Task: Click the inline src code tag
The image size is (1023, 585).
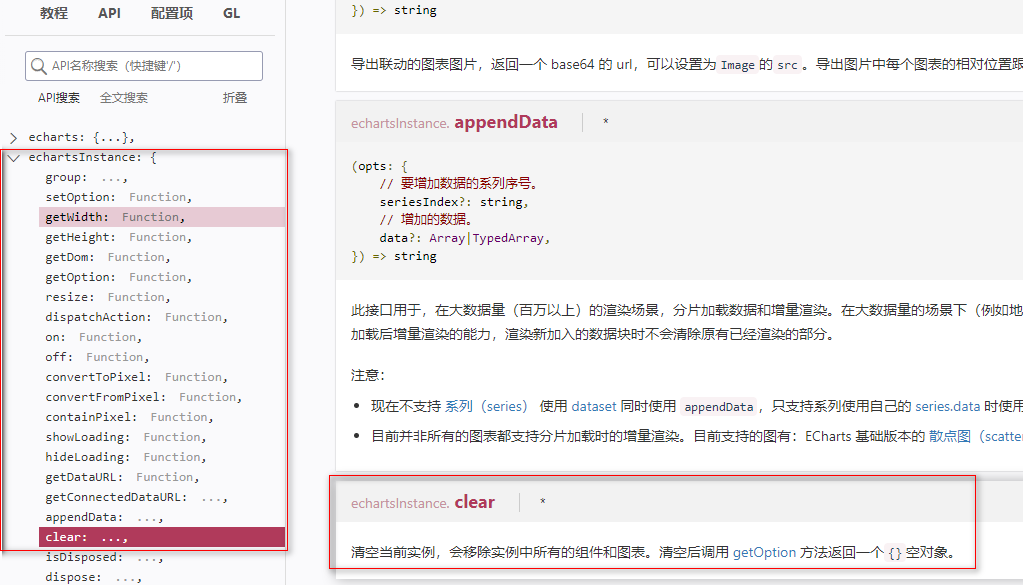Action: [x=787, y=65]
